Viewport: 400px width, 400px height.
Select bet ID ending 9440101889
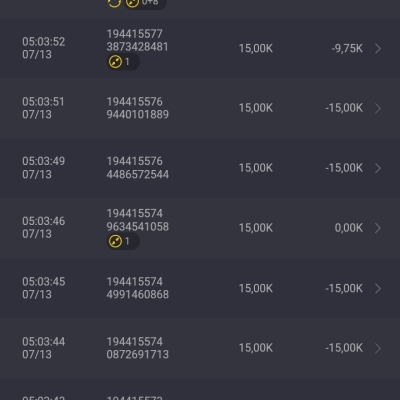tap(138, 108)
